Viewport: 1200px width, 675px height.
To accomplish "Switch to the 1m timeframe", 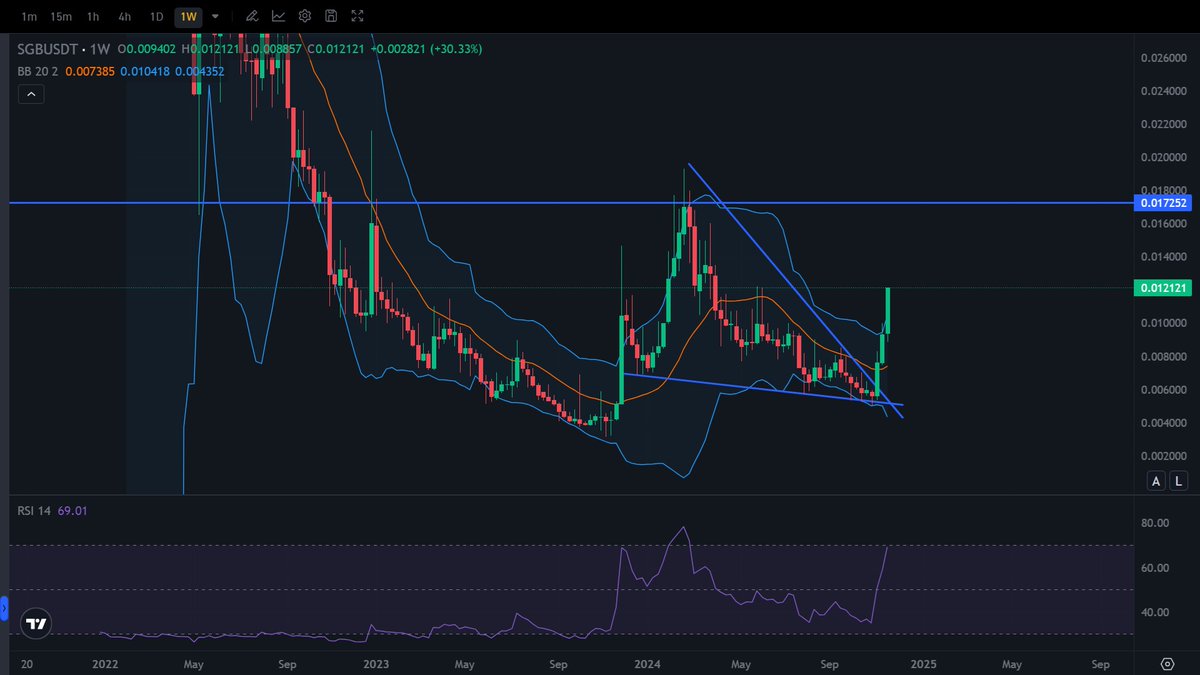I will pyautogui.click(x=30, y=16).
